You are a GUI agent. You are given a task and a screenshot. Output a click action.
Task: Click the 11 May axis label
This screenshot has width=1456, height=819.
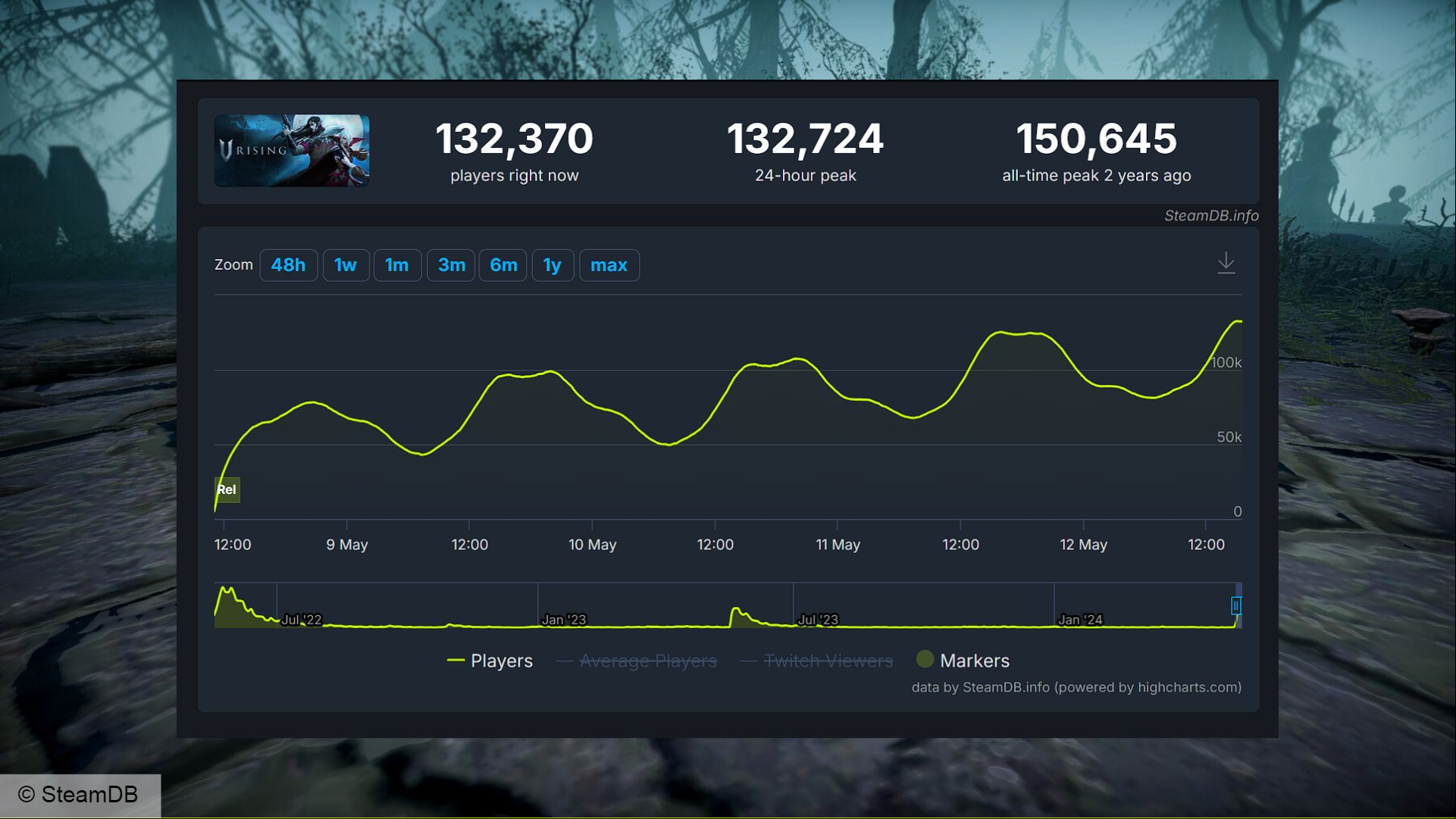[x=838, y=545]
